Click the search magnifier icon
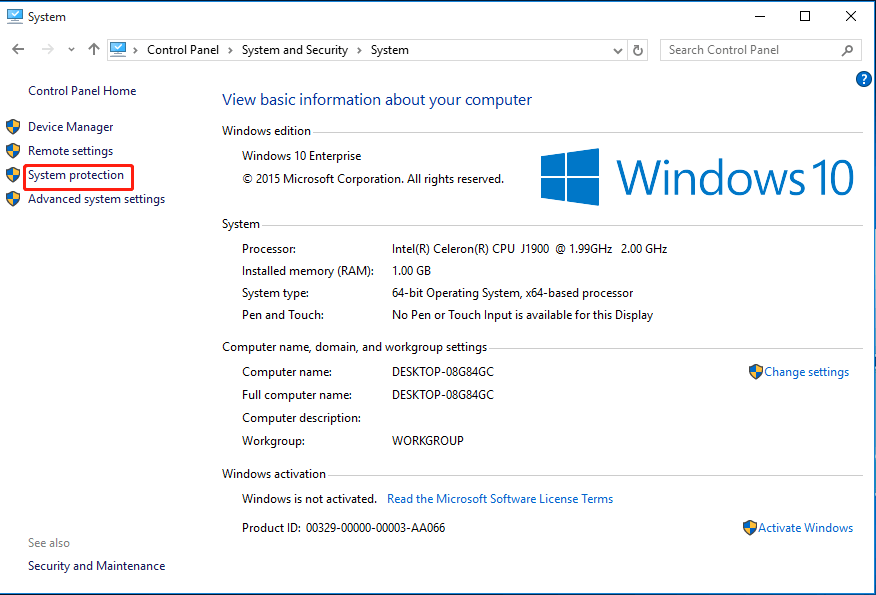This screenshot has width=876, height=595. (x=847, y=50)
